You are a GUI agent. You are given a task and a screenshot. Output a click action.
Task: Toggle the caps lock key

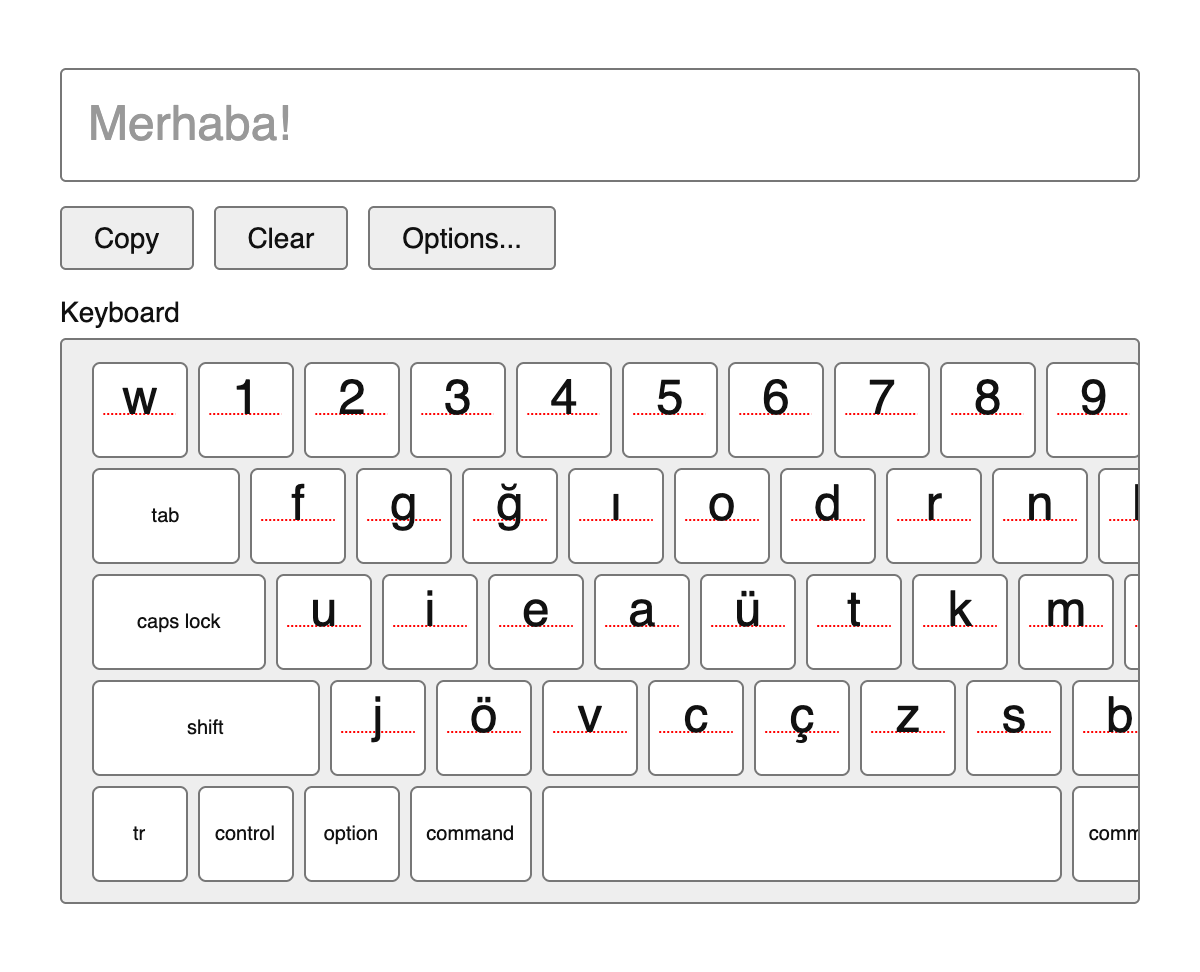pyautogui.click(x=179, y=622)
